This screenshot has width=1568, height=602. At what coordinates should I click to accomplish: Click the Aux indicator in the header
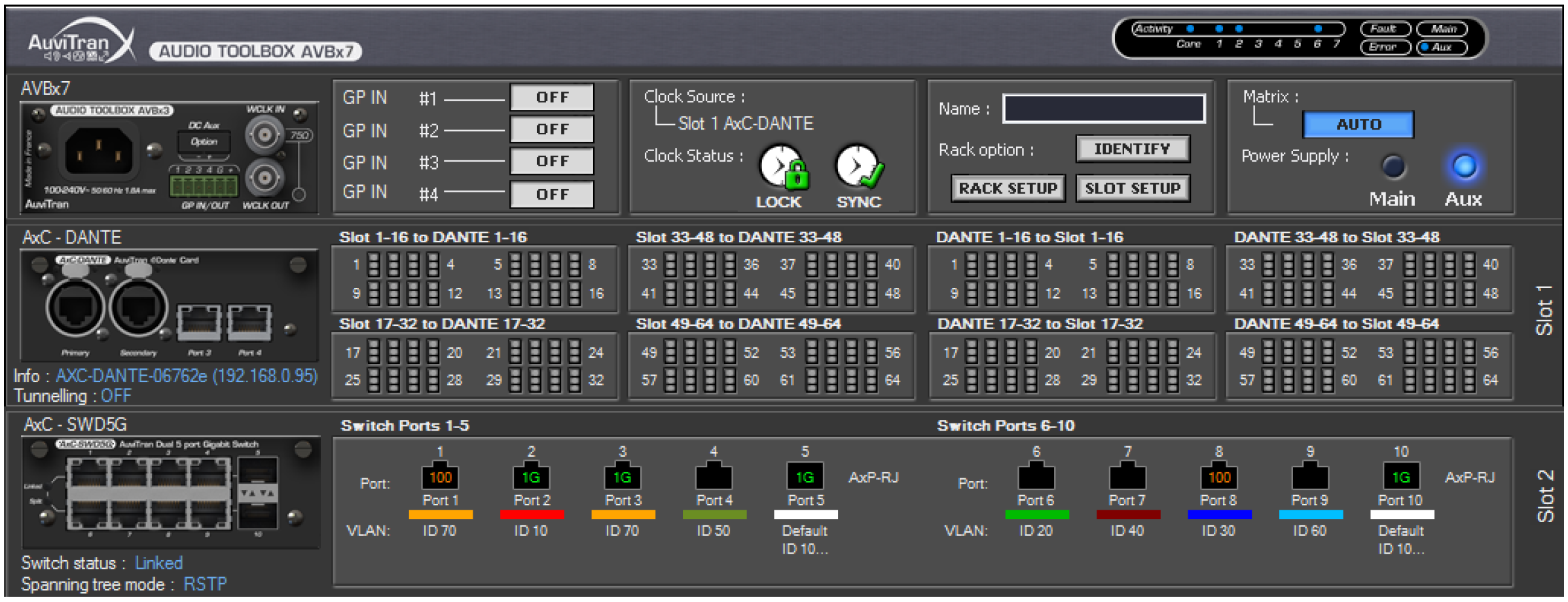tap(1442, 47)
